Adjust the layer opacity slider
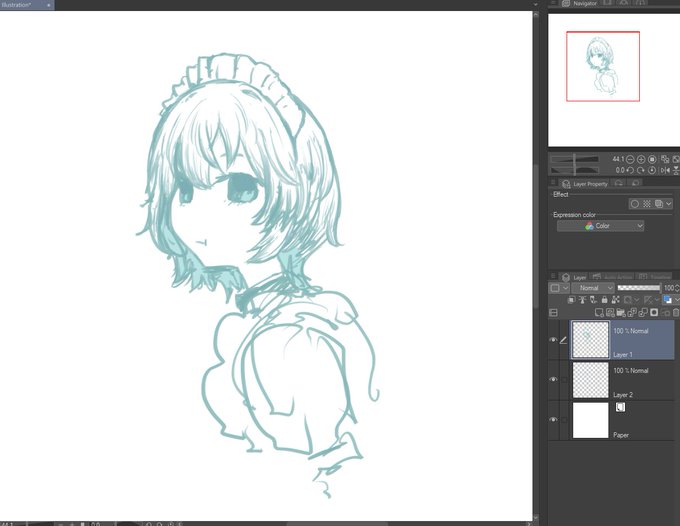Screen dimensions: 680x526 click(639, 288)
